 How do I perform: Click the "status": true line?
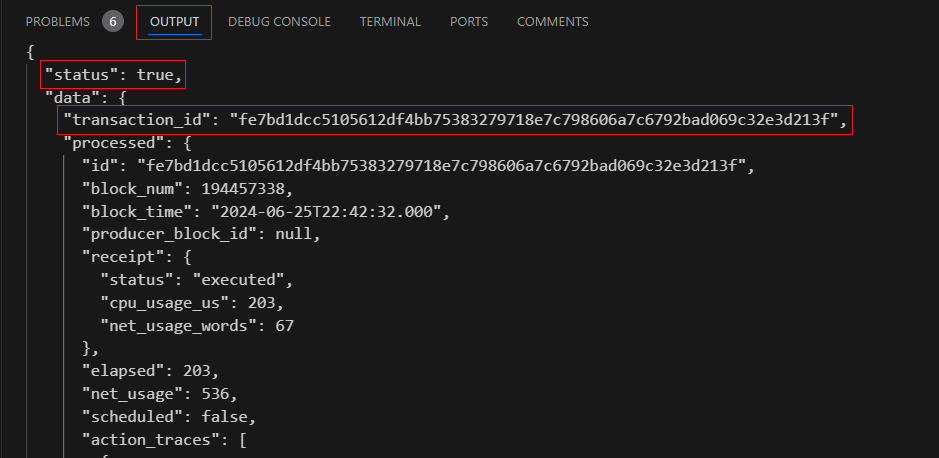pyautogui.click(x=114, y=75)
